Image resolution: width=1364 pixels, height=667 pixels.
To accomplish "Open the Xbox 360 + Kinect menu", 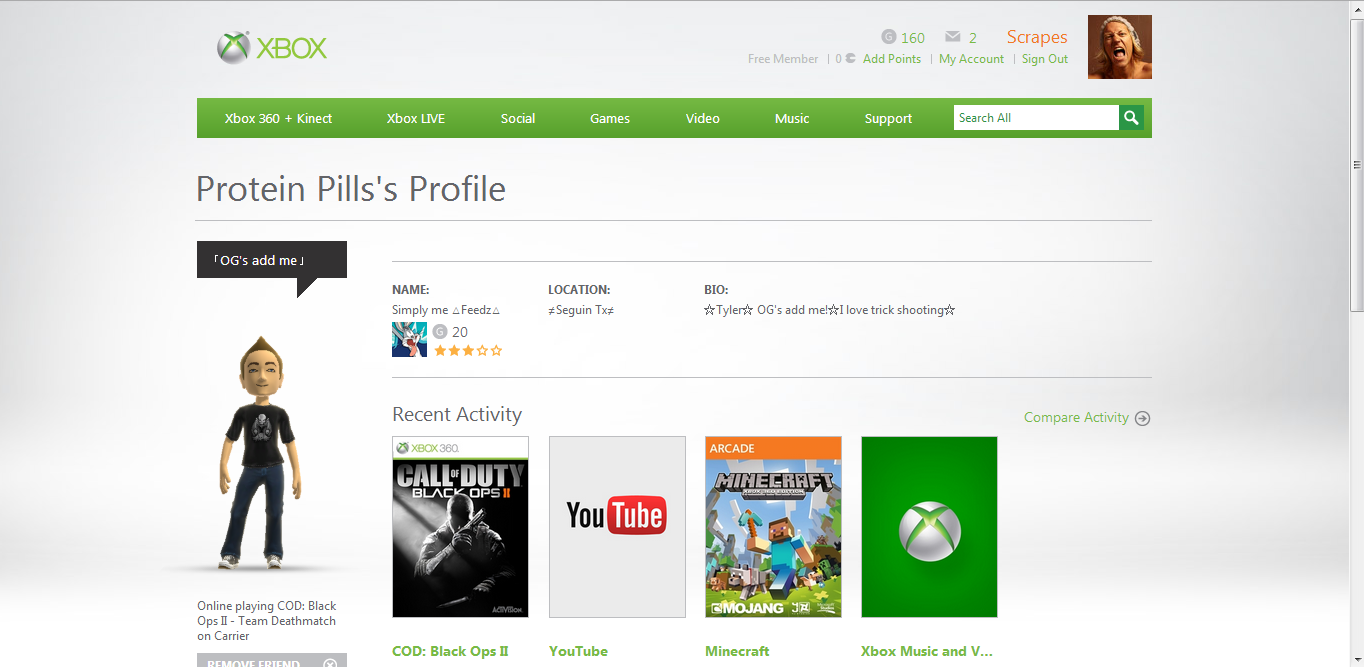I will tap(278, 118).
